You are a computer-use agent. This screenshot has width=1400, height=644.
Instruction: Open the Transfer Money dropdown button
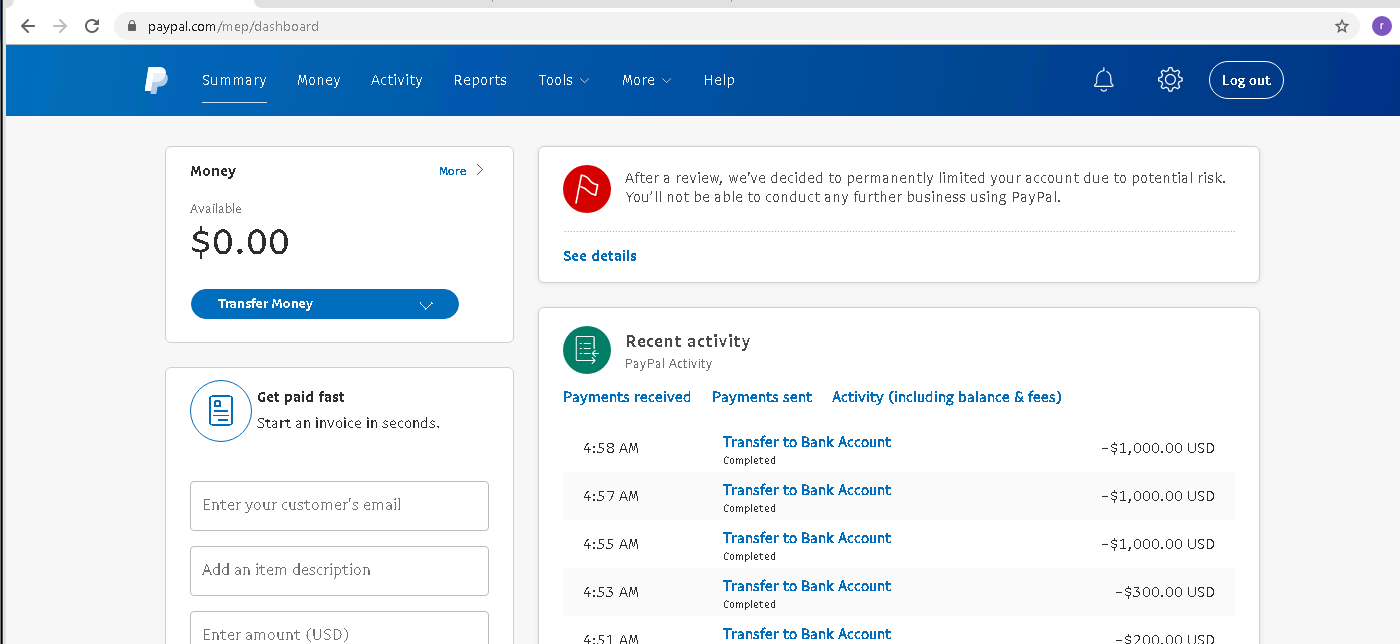[325, 304]
